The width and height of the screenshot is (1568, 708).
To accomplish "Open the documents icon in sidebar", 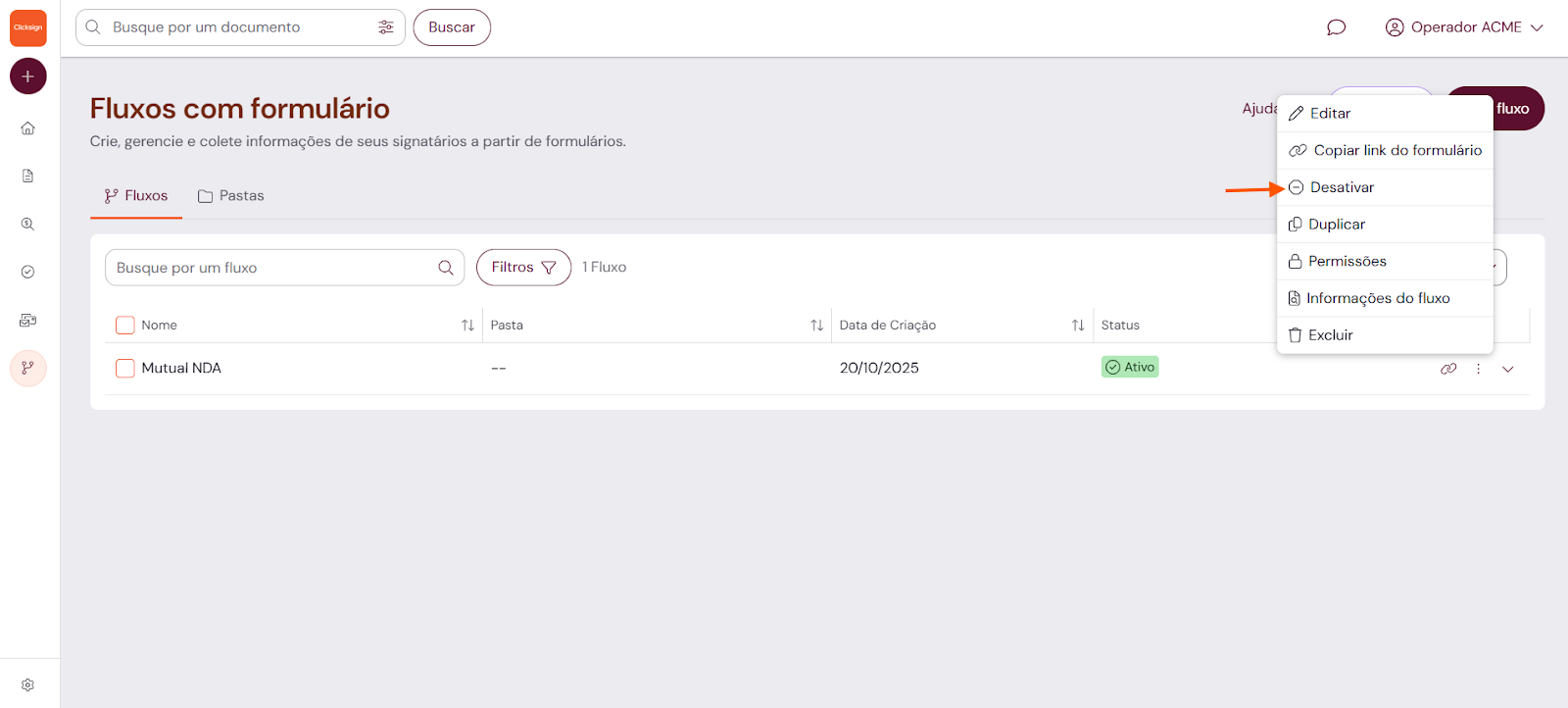I will click(x=28, y=176).
